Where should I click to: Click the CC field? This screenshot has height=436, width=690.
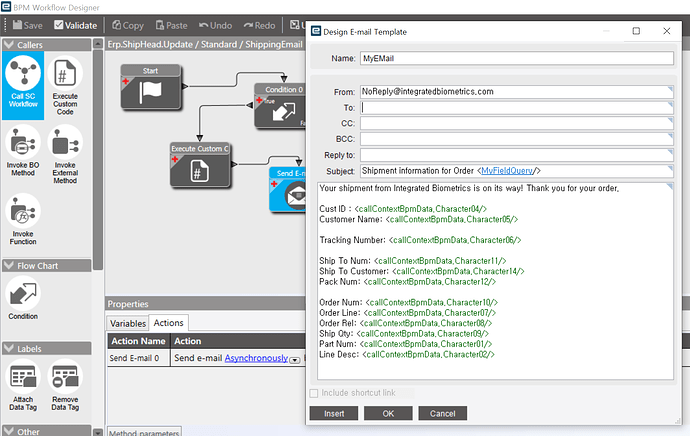pos(517,123)
